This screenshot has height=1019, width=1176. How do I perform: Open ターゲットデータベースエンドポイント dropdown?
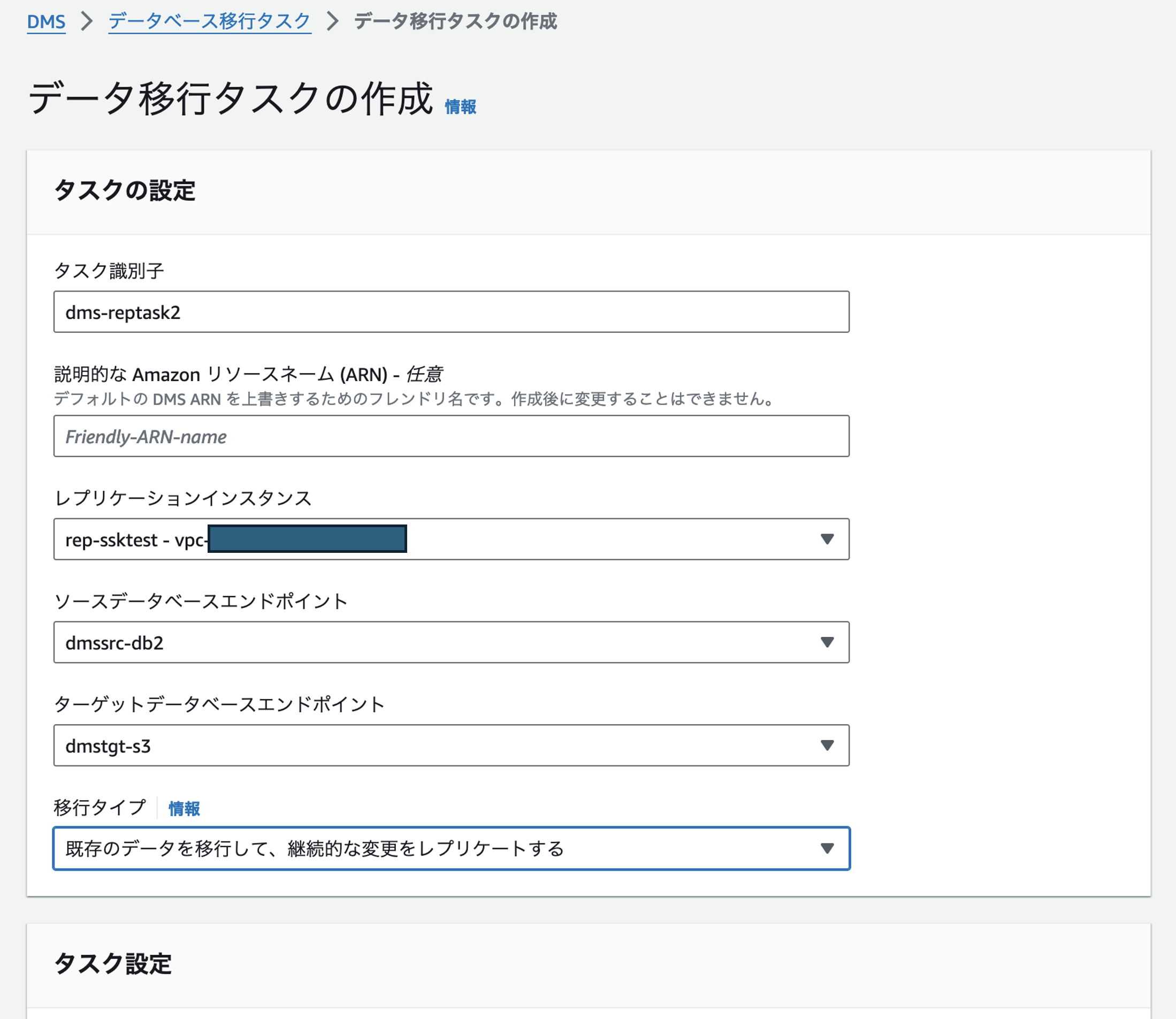(x=450, y=746)
